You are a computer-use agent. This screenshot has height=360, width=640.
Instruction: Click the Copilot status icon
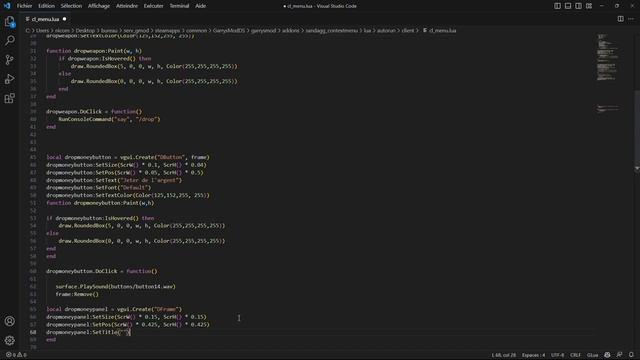click(x=607, y=355)
